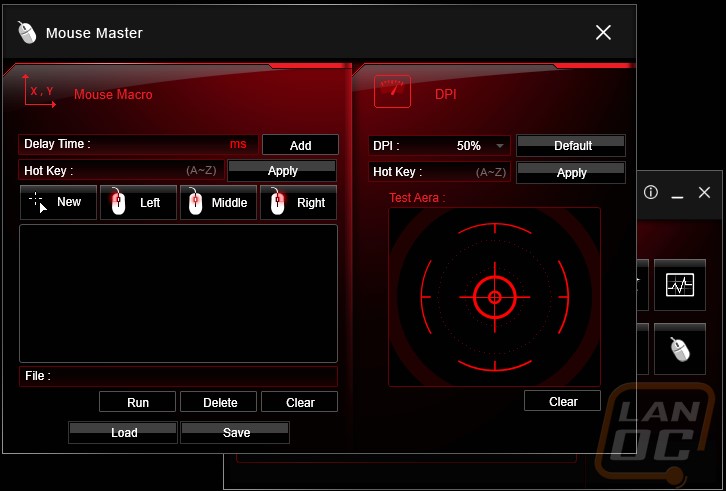Add a Middle mouse click action
The height and width of the screenshot is (491, 726).
tap(218, 202)
